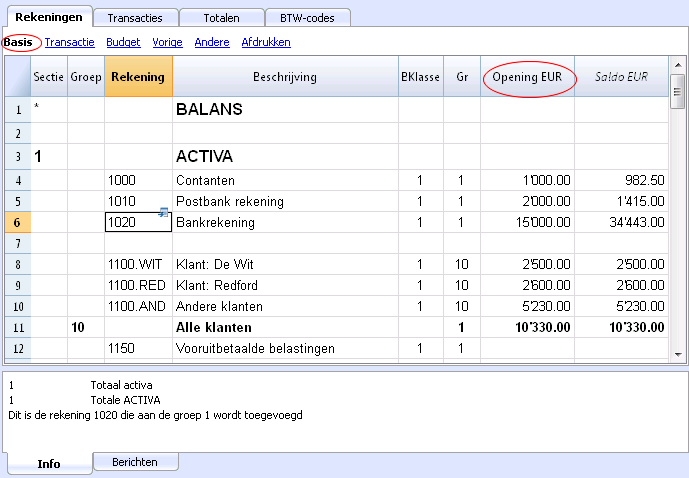689x478 pixels.
Task: Click the vertical scrollbar thumb of the table
Action: tap(678, 91)
